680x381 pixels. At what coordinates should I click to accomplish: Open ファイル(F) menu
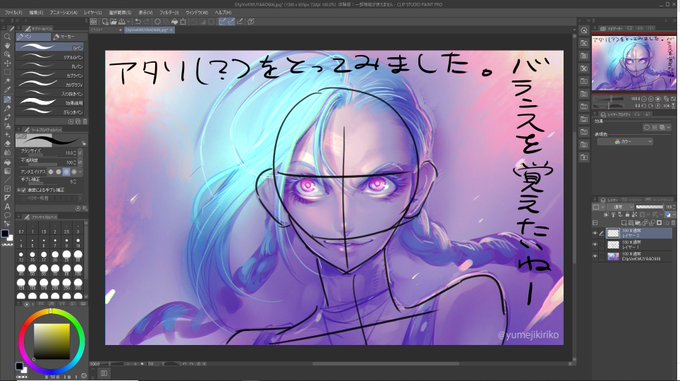(x=13, y=13)
